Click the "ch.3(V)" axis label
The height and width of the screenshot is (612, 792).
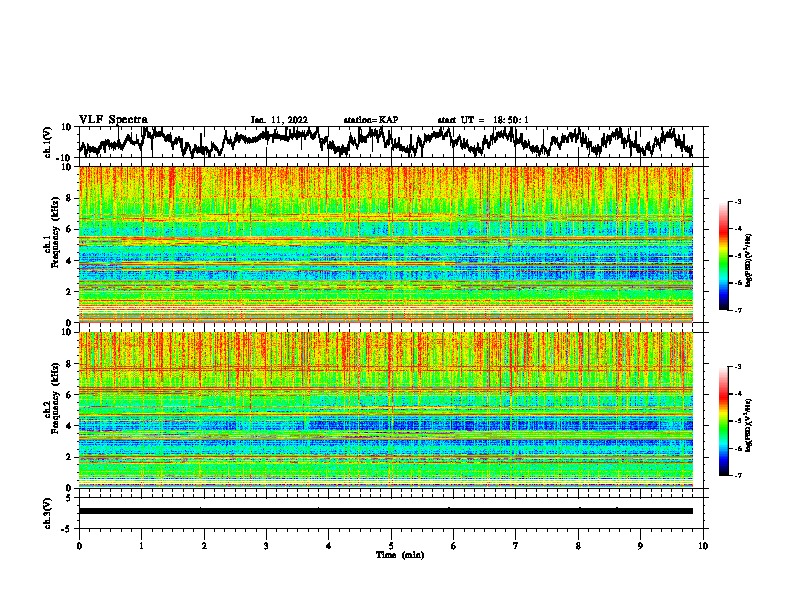pyautogui.click(x=48, y=513)
